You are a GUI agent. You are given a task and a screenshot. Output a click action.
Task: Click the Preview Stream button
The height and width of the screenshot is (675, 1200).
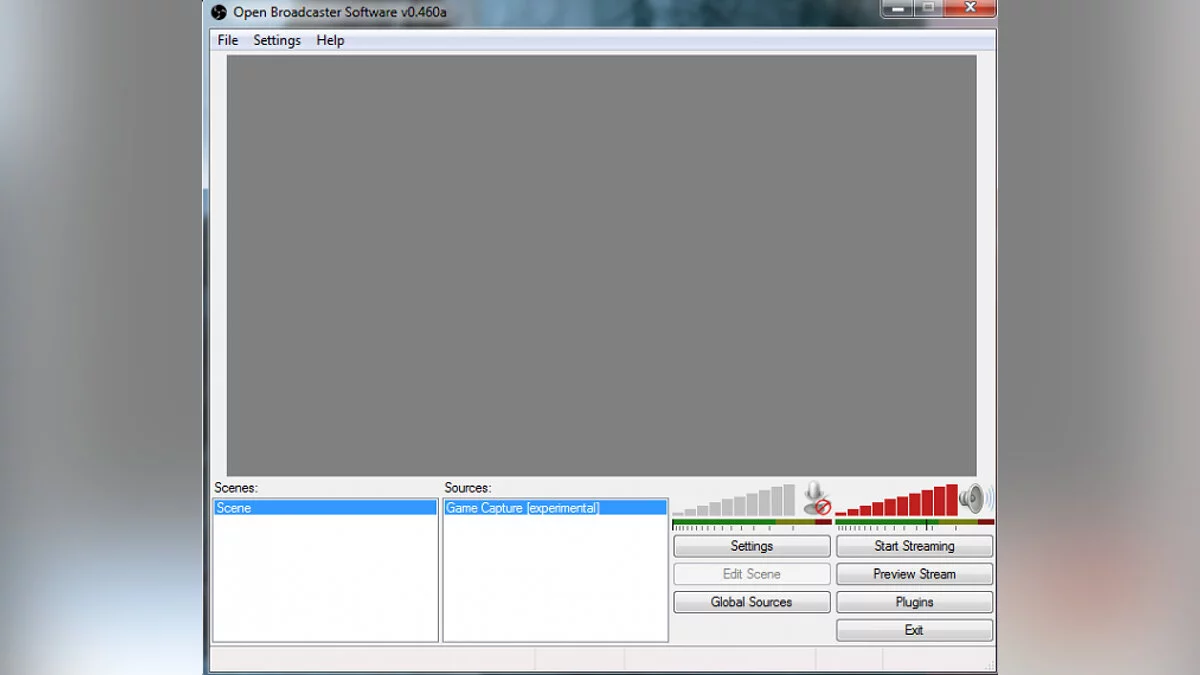pos(914,574)
